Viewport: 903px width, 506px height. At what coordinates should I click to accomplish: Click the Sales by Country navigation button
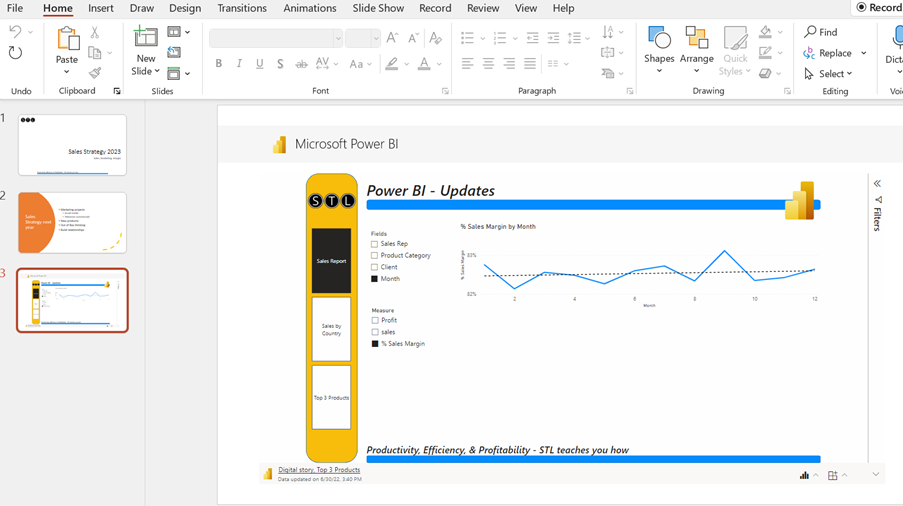point(331,329)
